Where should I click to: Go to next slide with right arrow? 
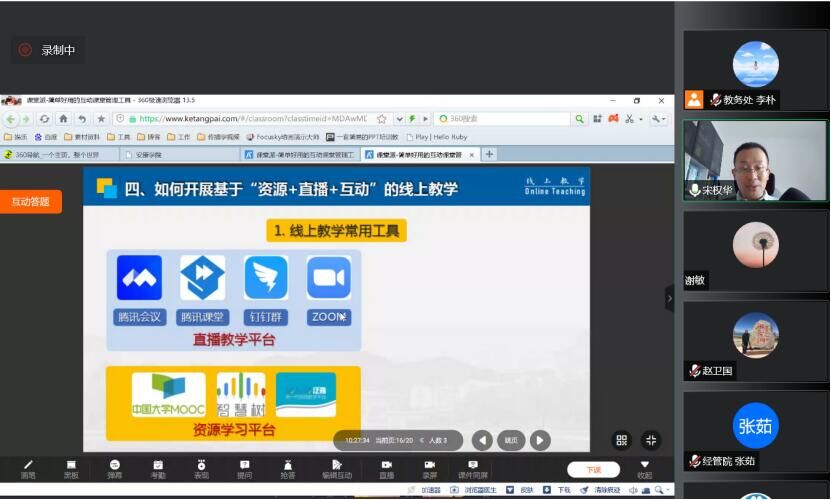coord(540,440)
